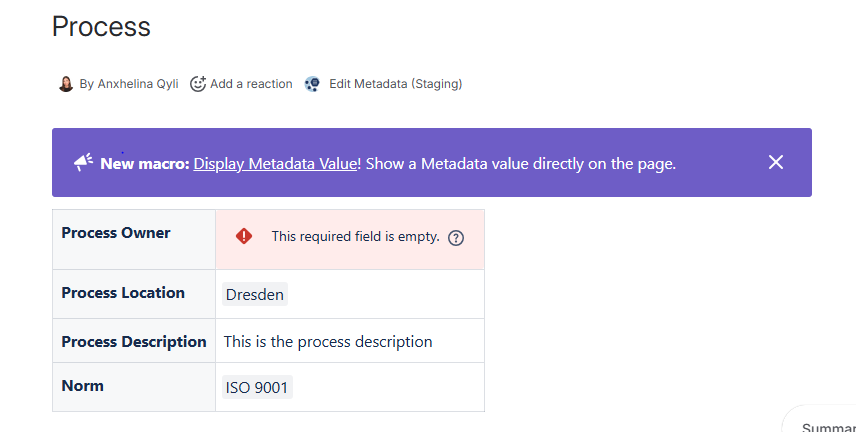Click the Process Location row label

pos(123,293)
